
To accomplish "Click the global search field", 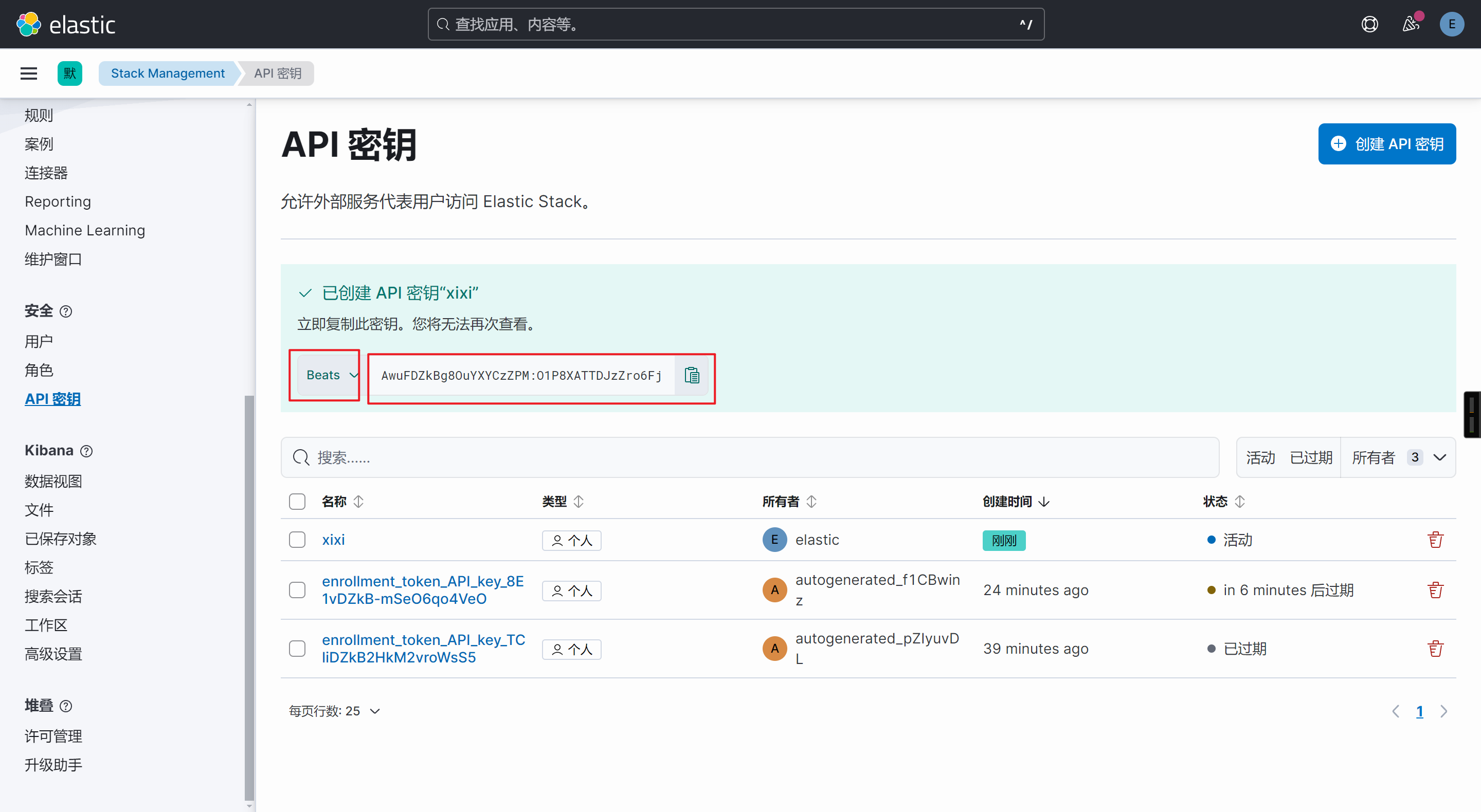I will point(735,24).
